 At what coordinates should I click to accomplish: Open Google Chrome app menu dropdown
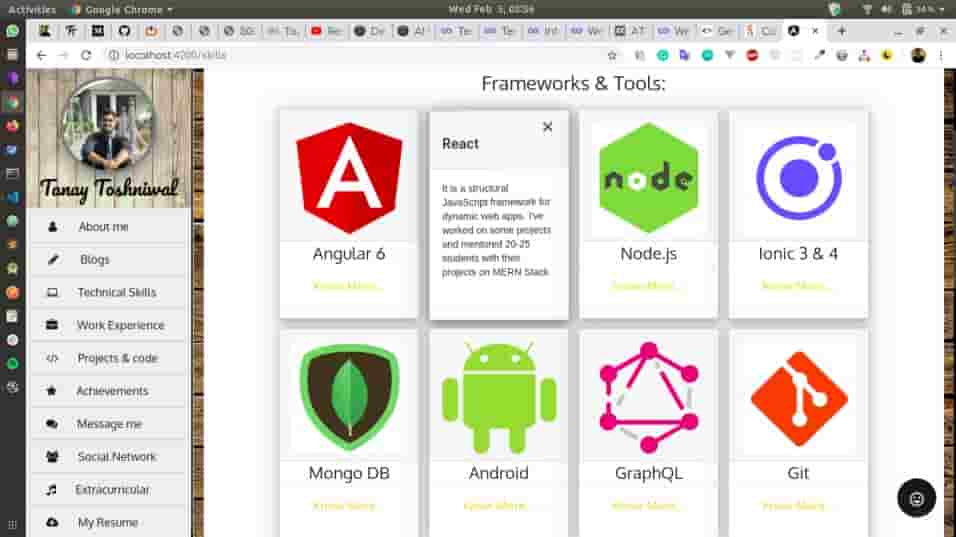click(x=122, y=10)
